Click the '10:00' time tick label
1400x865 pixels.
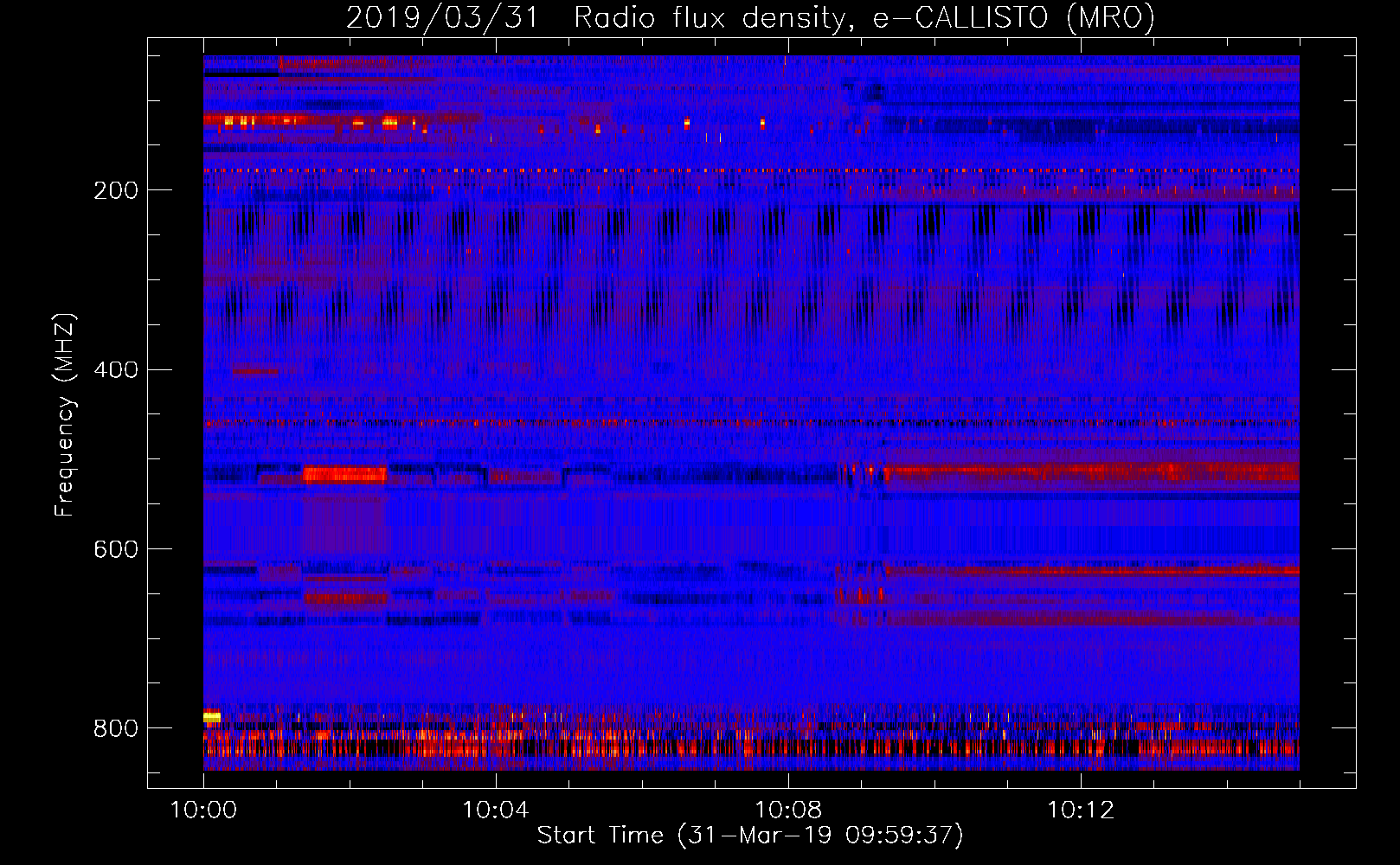point(203,811)
